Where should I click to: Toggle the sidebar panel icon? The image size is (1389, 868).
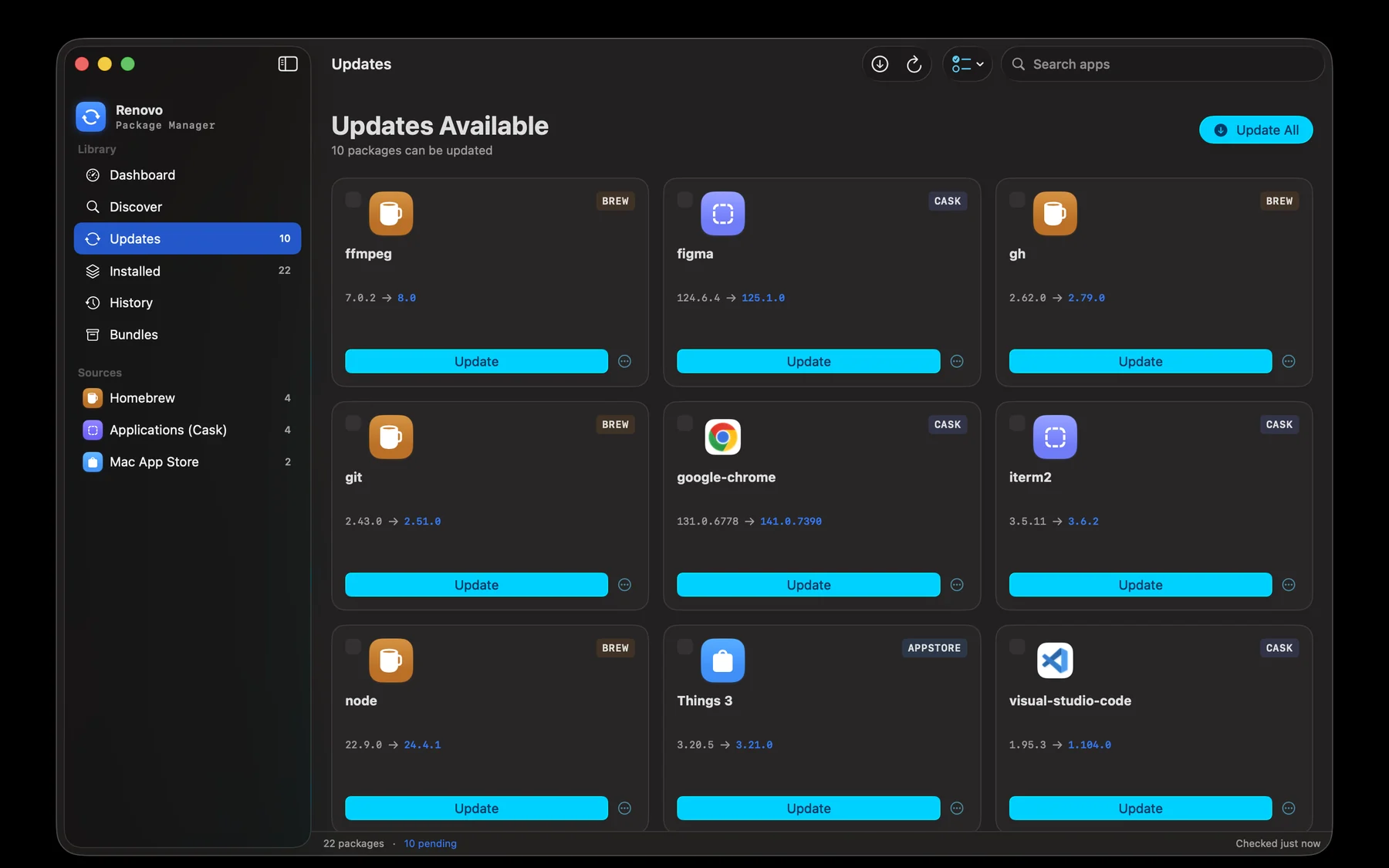(x=288, y=64)
